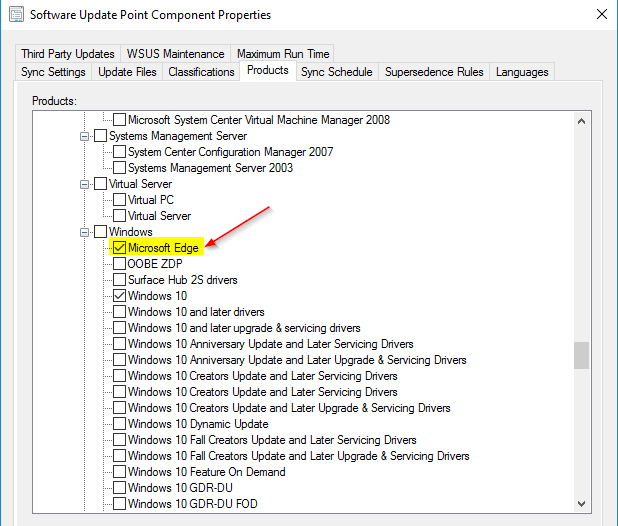Screen dimensions: 618x526
Task: Select the Virtual PC label
Action: (151, 200)
